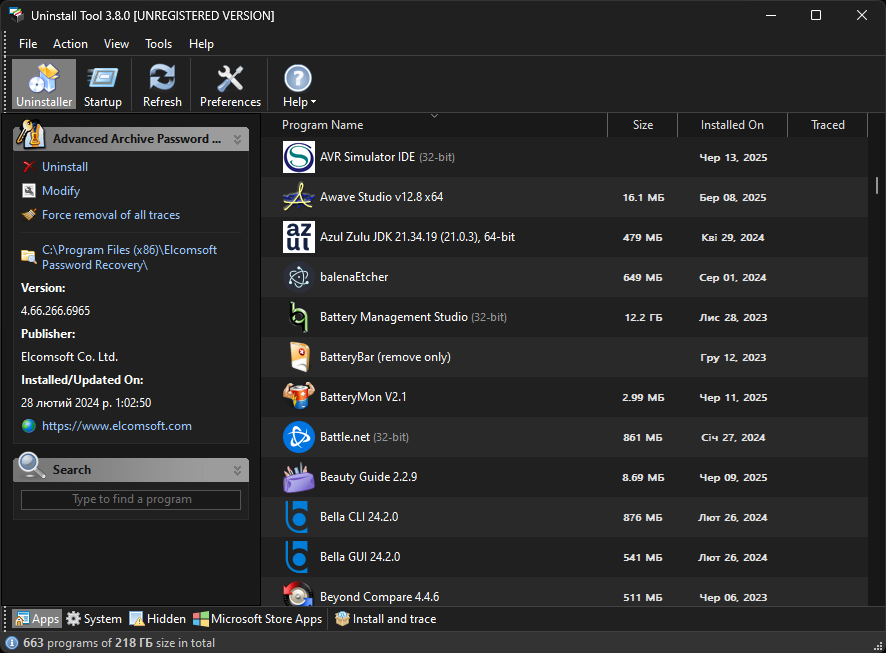Click the folder icon by install path

coord(29,256)
